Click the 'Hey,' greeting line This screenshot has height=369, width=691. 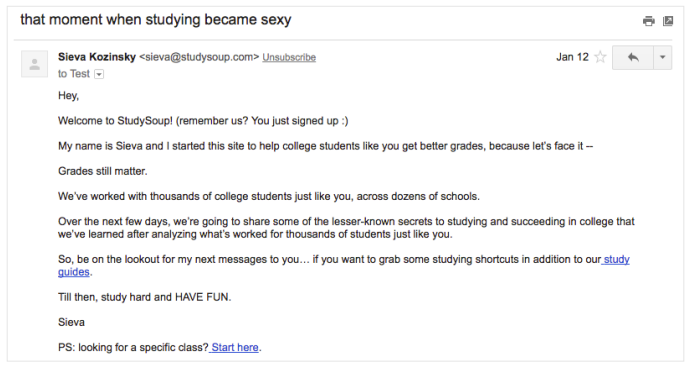click(68, 96)
